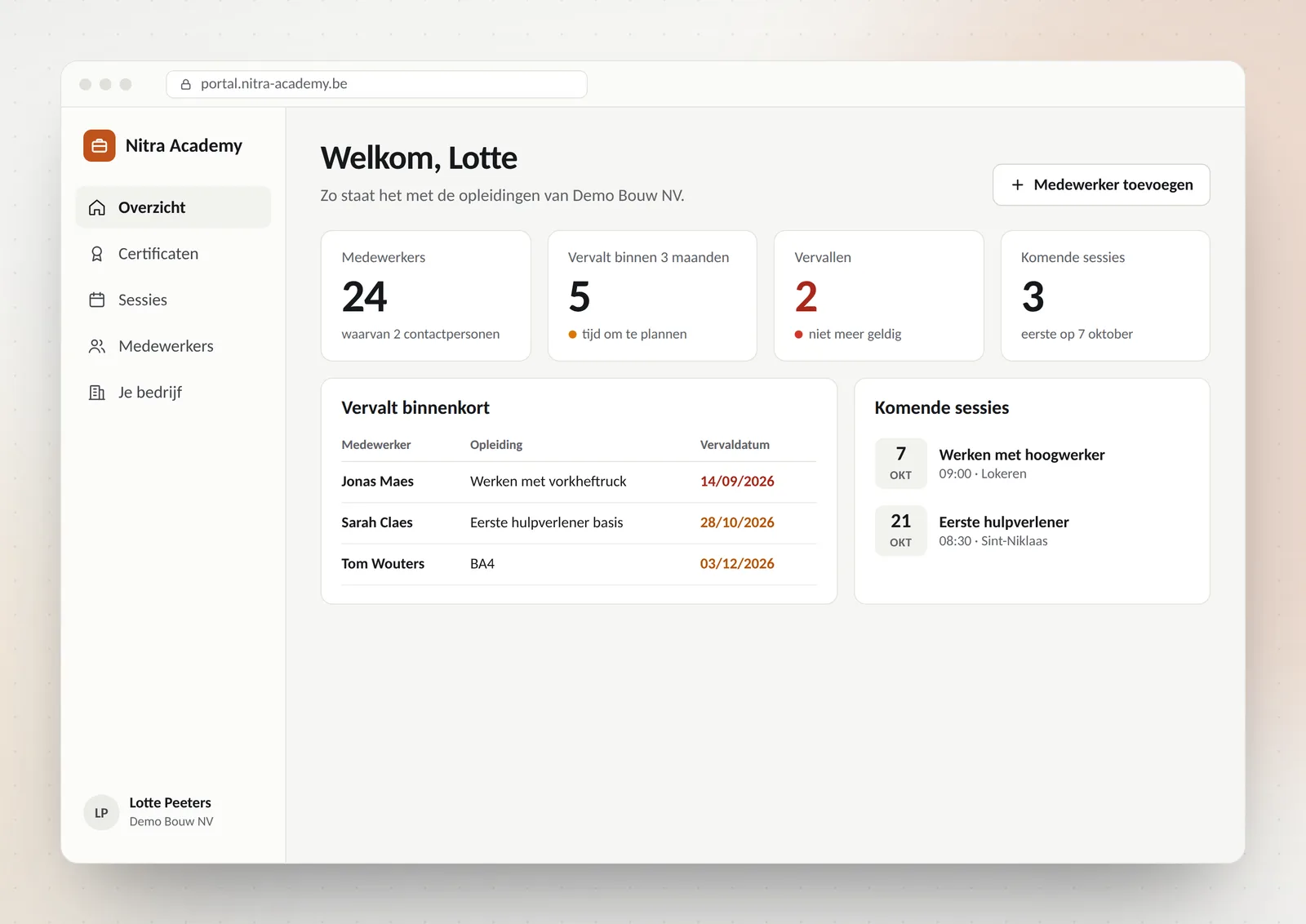Click 09:00 · Lokeren session detail
Viewport: 1306px width, 924px height.
983,474
